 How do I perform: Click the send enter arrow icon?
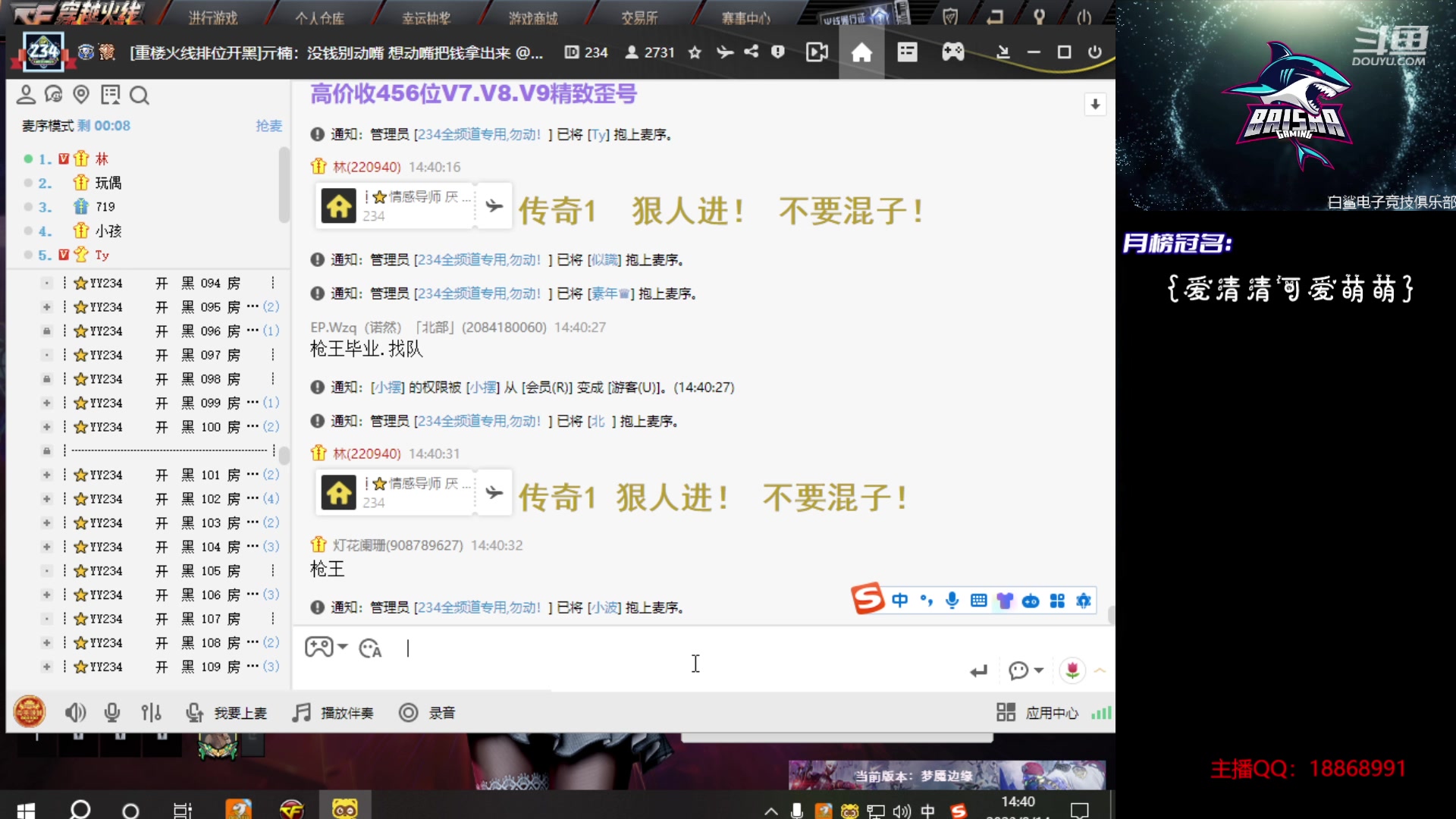[x=979, y=671]
